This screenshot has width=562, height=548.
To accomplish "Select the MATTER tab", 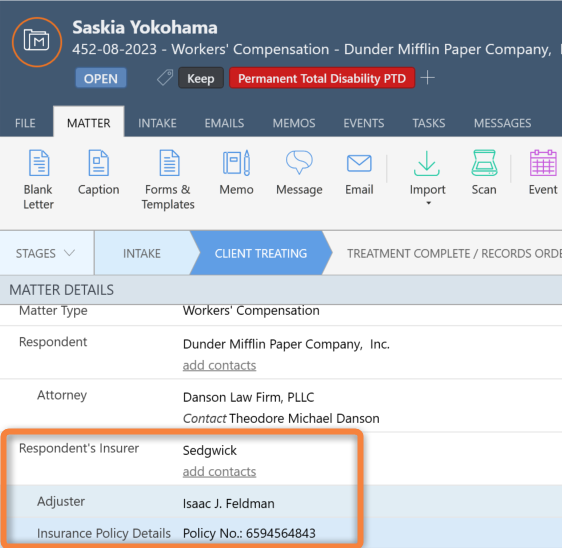I will [89, 122].
